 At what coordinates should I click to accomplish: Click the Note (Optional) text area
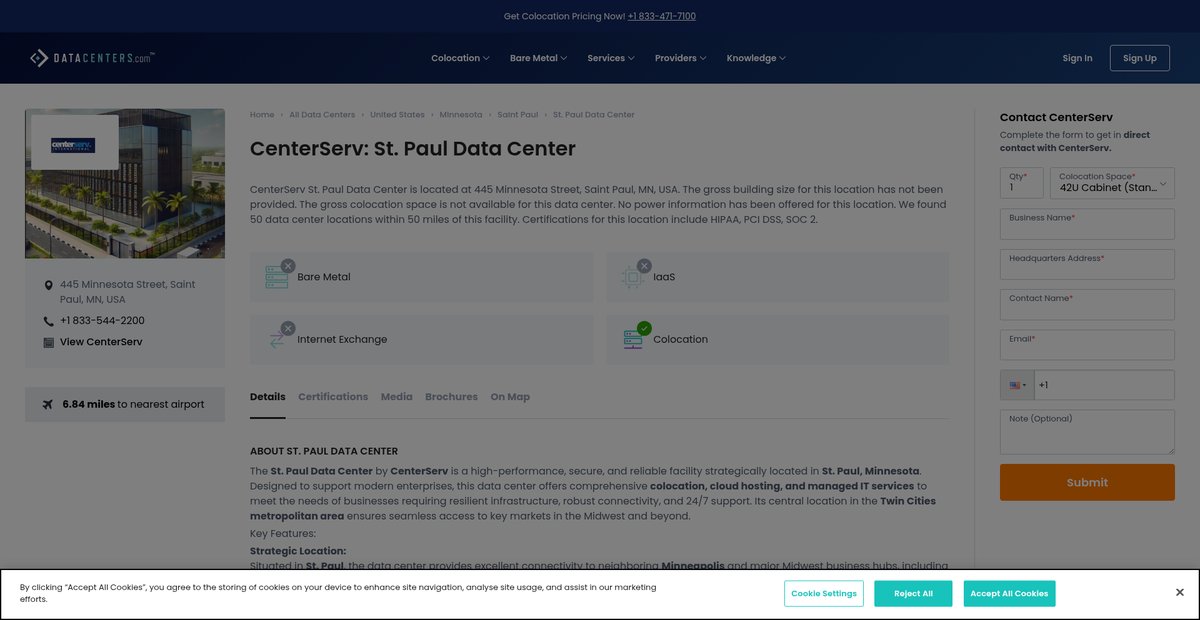tap(1087, 432)
